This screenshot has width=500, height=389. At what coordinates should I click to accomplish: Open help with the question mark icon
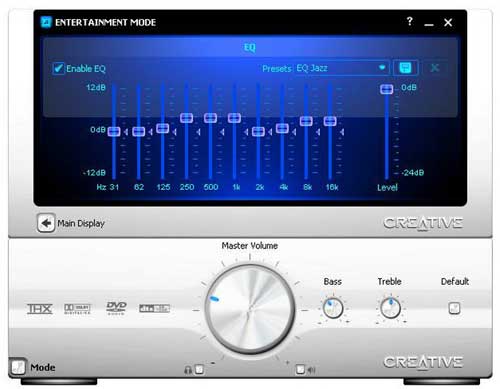[x=410, y=22]
